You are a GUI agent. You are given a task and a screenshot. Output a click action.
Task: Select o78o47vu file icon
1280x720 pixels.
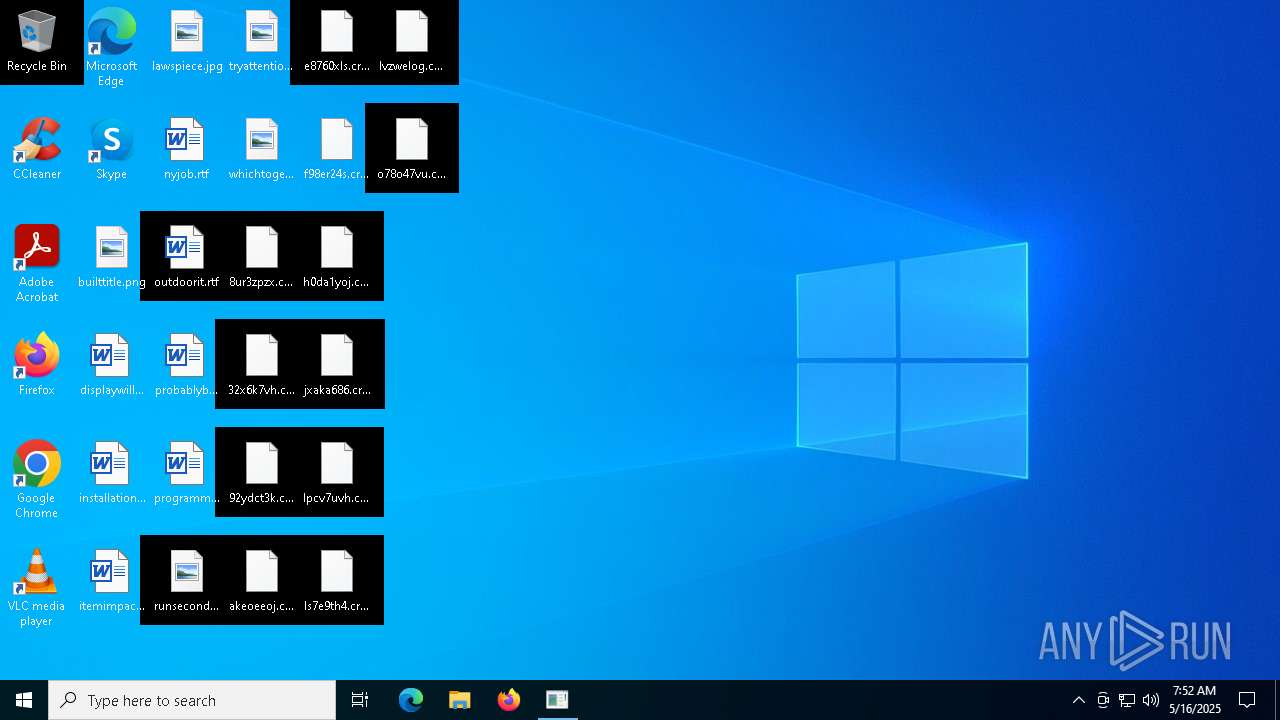411,150
